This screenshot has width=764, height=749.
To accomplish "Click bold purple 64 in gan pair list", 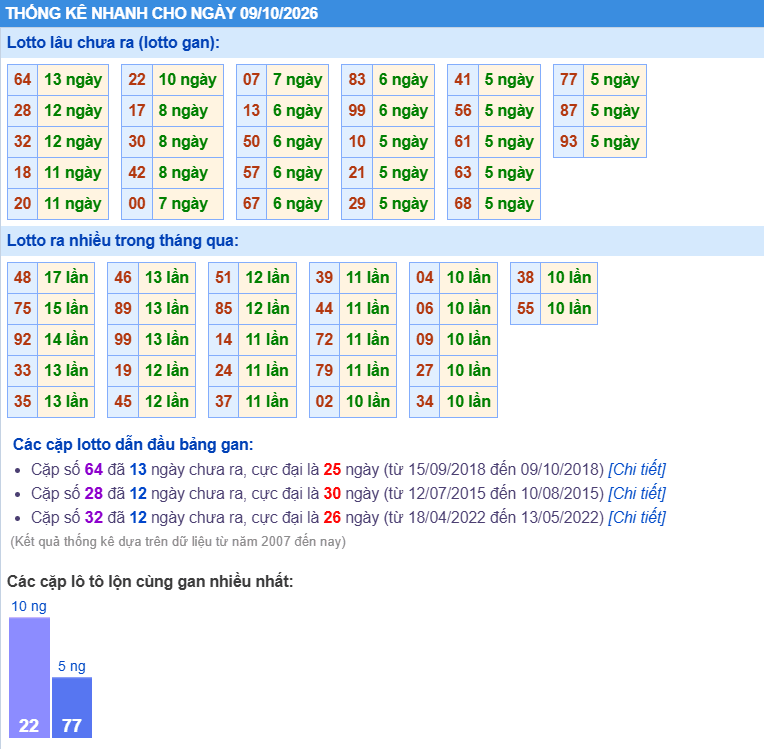I will click(x=94, y=469).
